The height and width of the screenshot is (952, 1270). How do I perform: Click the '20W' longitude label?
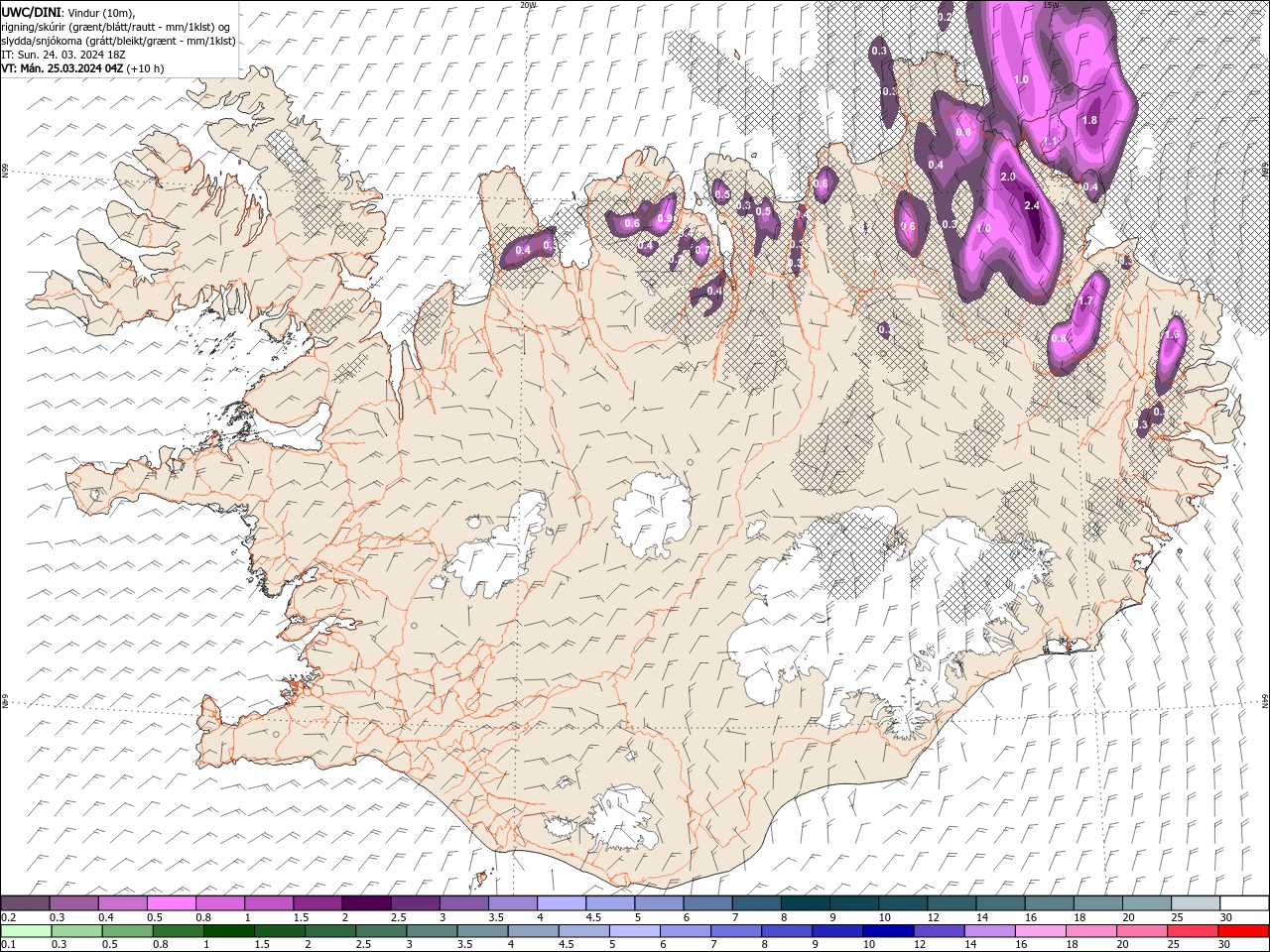click(x=528, y=5)
